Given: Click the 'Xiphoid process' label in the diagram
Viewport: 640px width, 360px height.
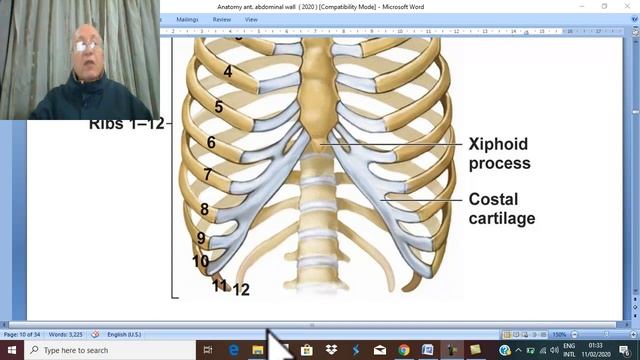Looking at the screenshot, I should tap(499, 153).
